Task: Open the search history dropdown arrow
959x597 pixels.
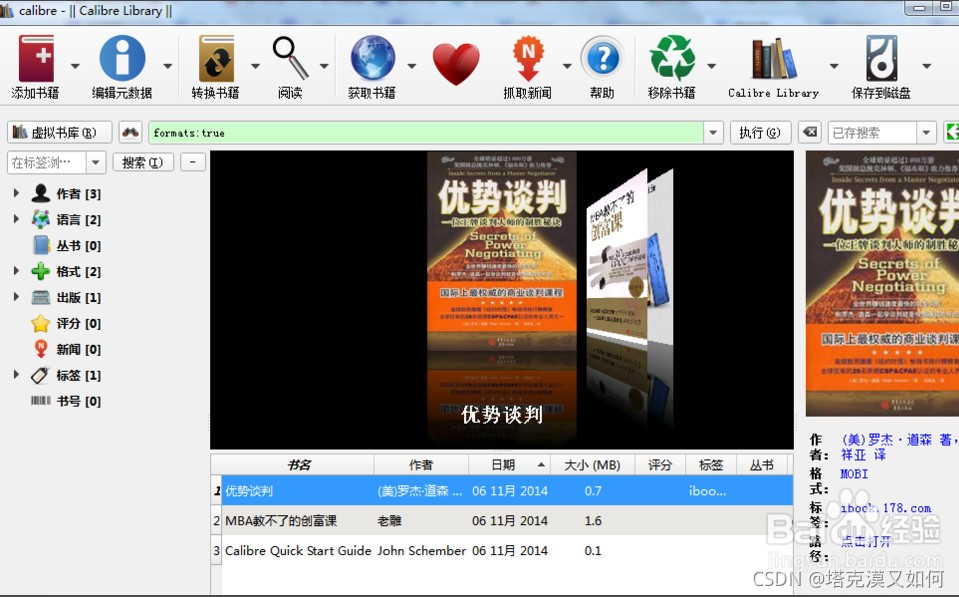Action: [713, 132]
